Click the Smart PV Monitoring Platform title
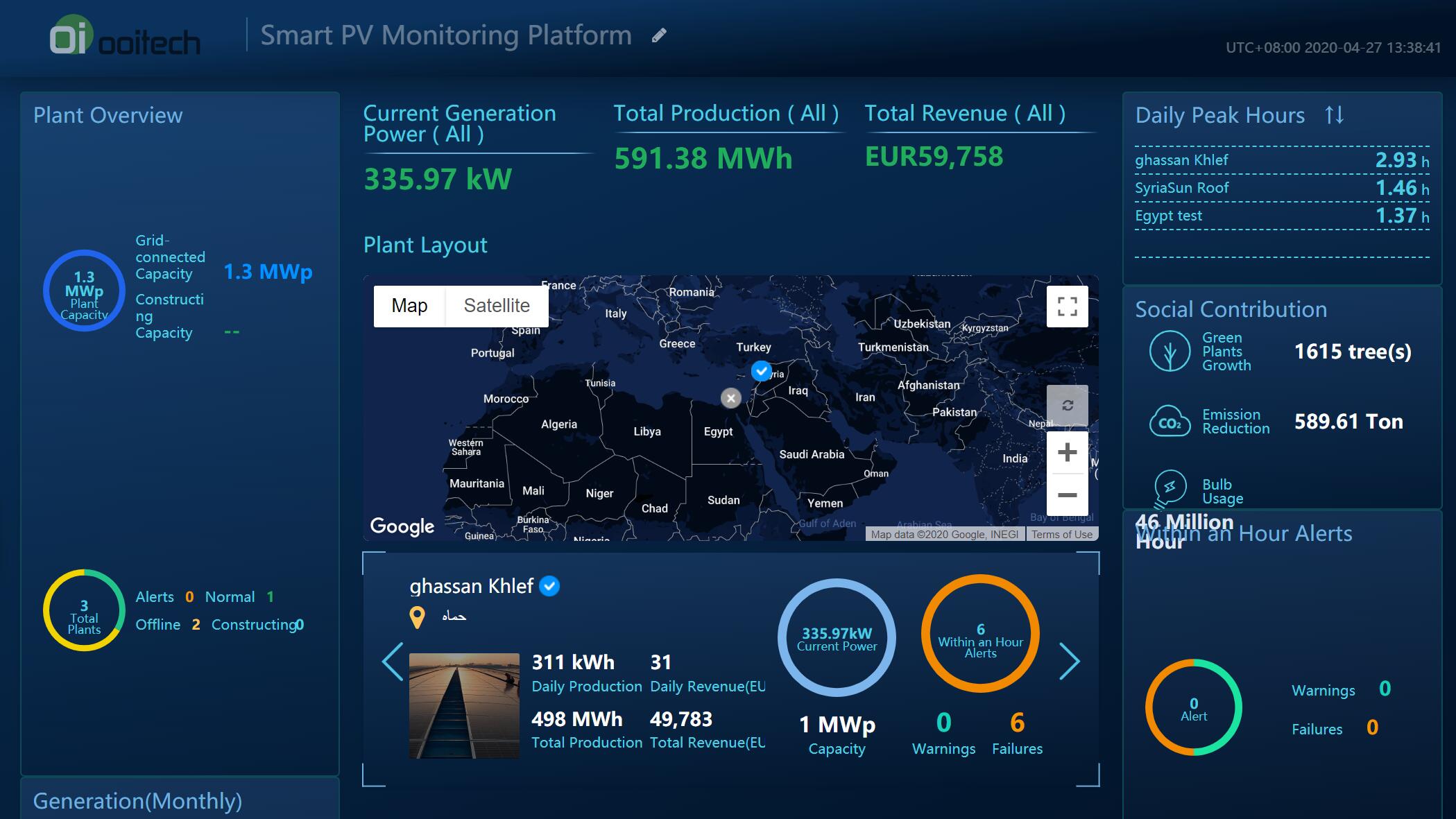 coord(446,35)
